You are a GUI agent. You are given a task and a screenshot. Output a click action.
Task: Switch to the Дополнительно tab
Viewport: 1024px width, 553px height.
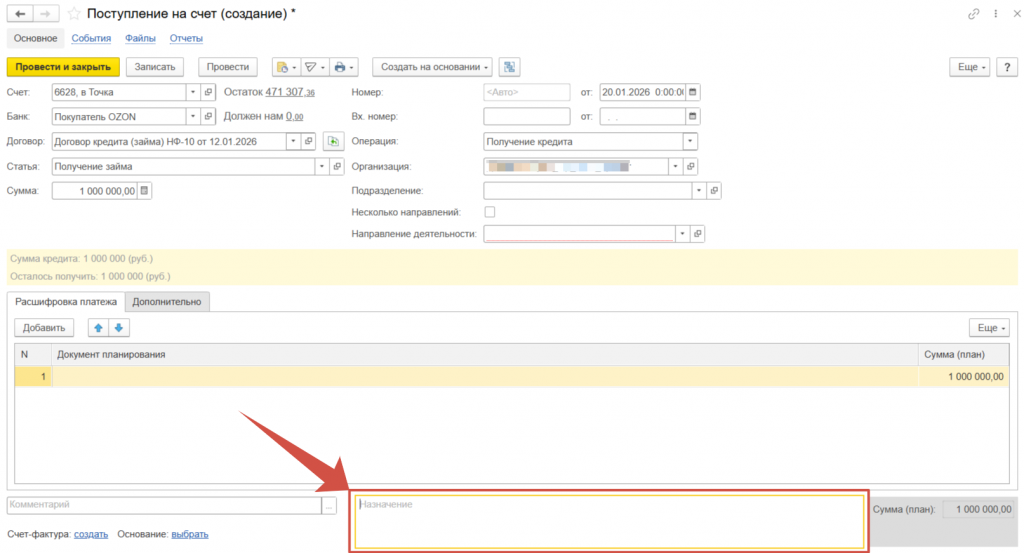click(167, 301)
